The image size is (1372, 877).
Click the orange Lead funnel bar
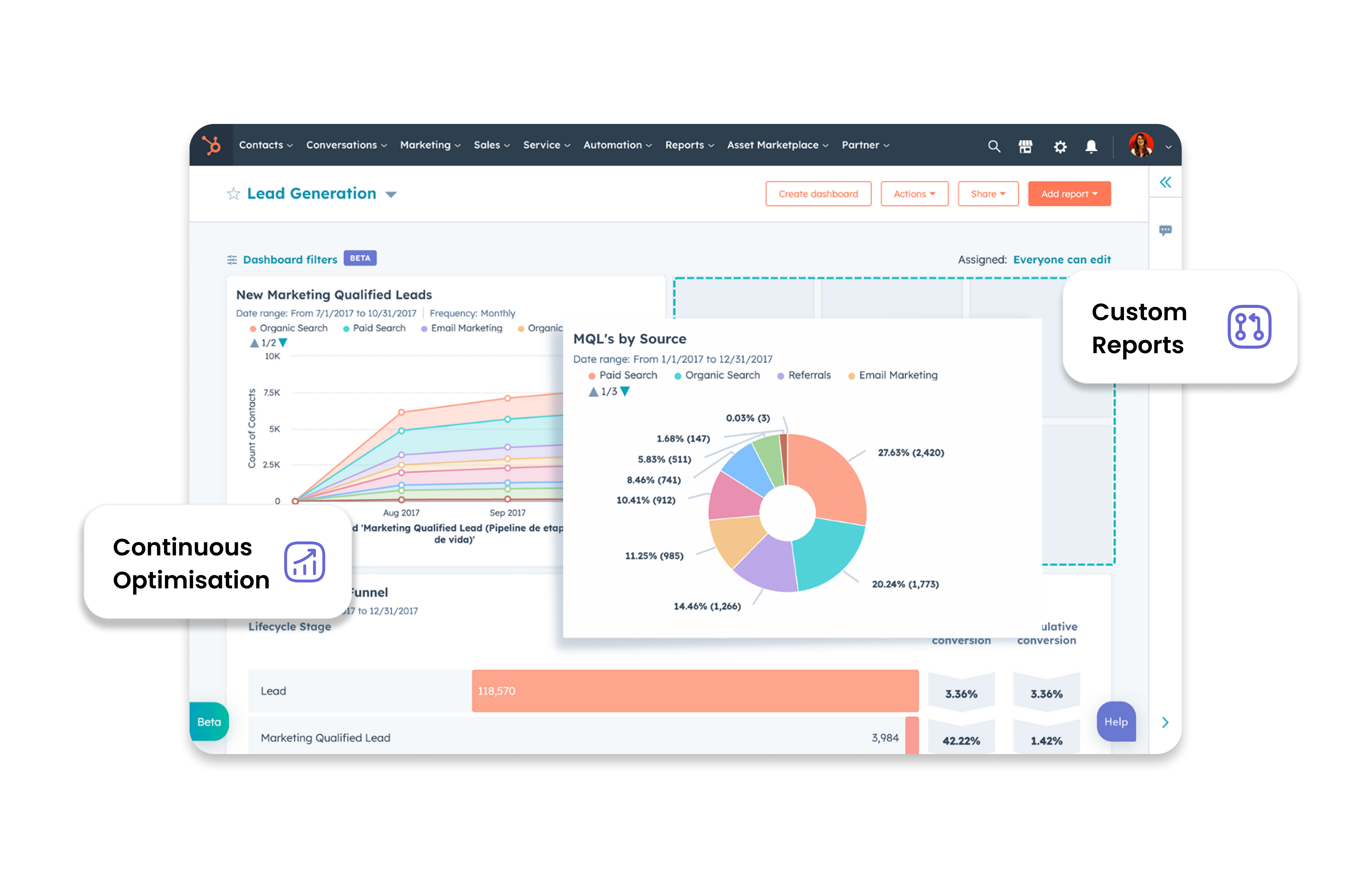[695, 691]
